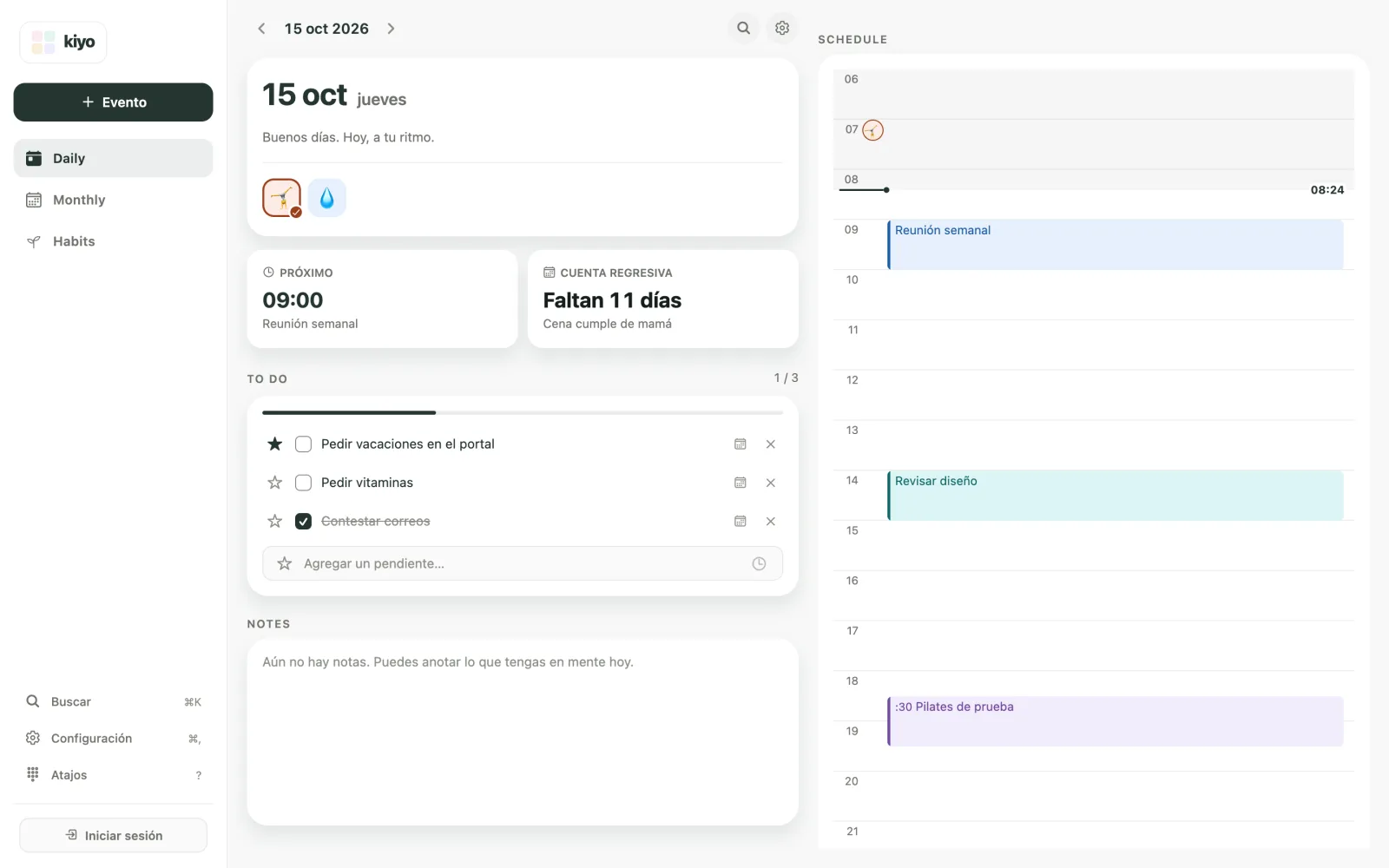Star the Pedir vitaminas task
The image size is (1389, 868).
(x=275, y=483)
